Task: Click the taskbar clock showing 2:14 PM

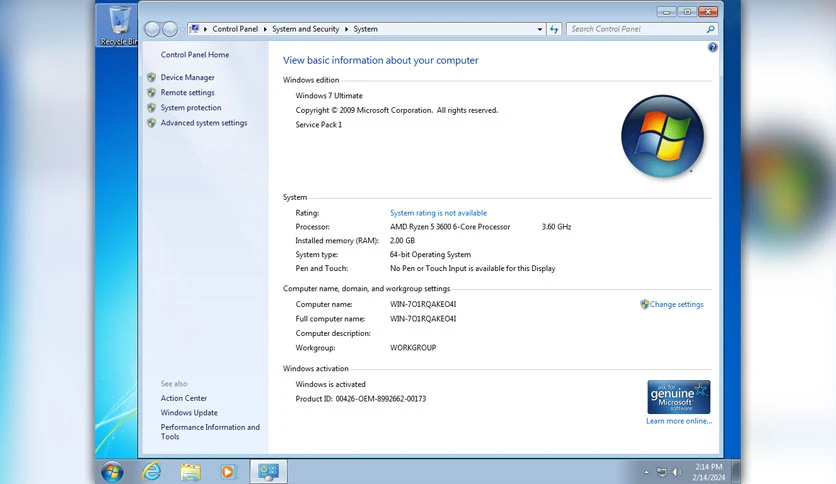Action: [x=709, y=472]
